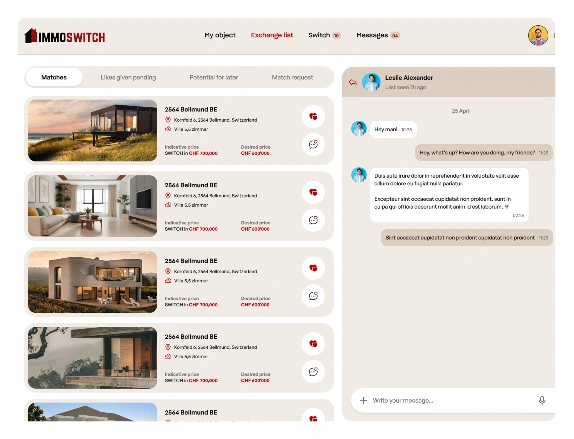
Task: Click villa type icon on living room listing
Action: tap(168, 205)
